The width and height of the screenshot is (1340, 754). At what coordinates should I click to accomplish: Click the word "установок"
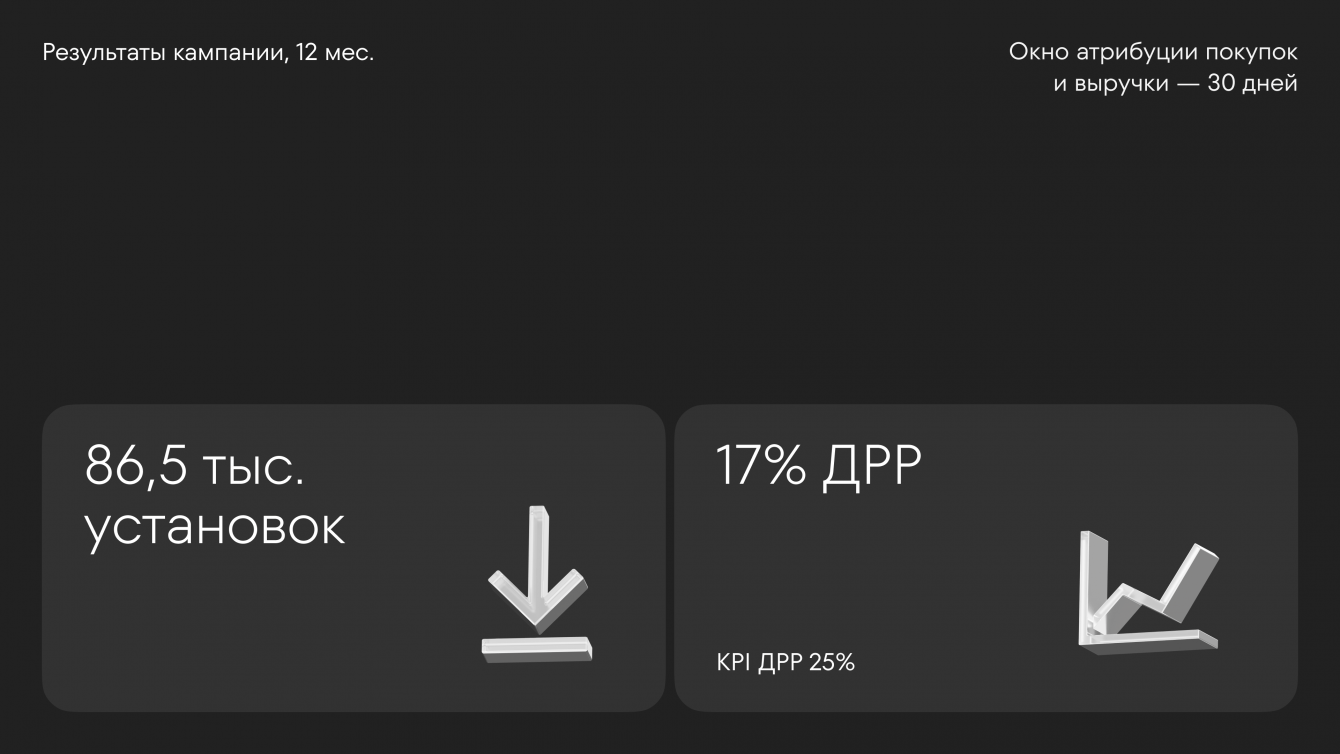pyautogui.click(x=215, y=527)
